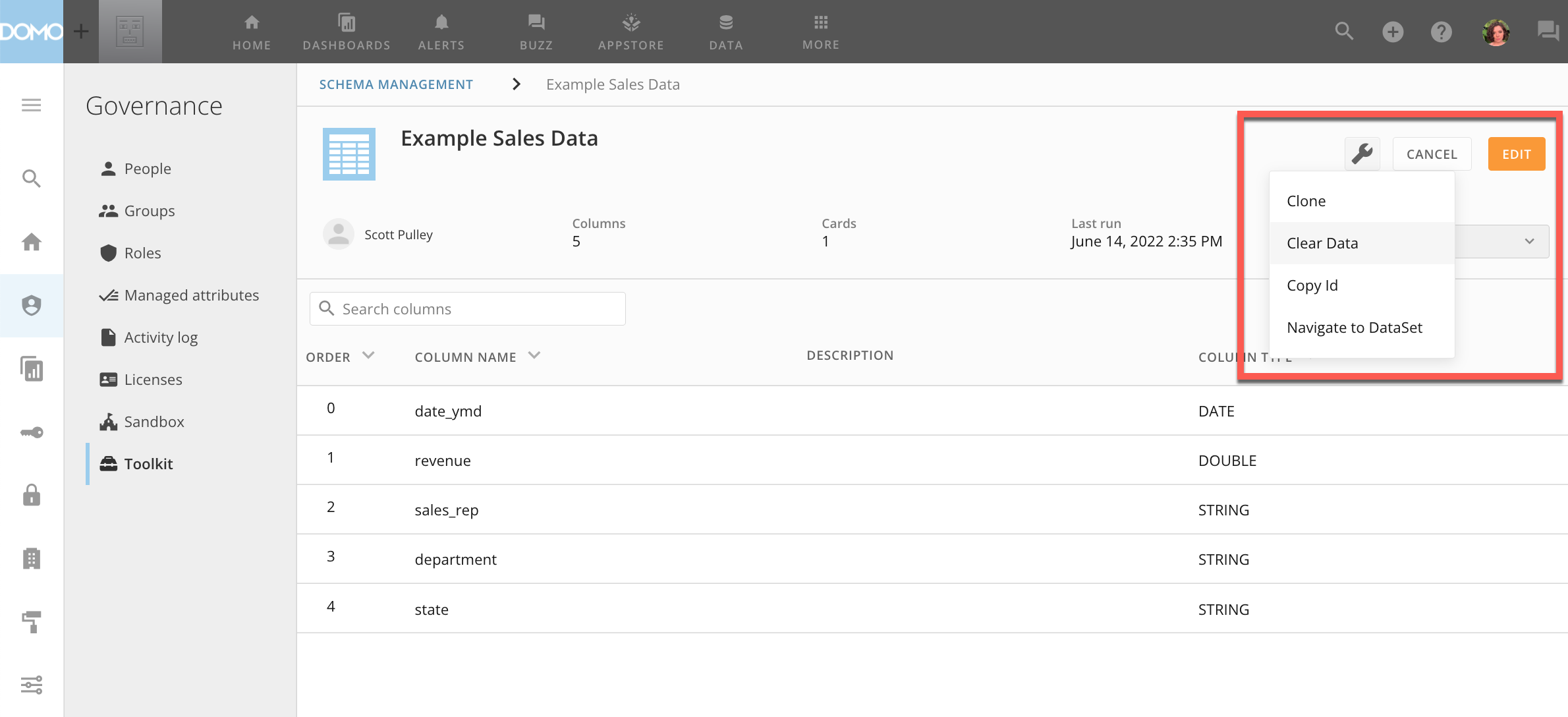Click the lock icon in the left rail
The image size is (1568, 717).
(31, 496)
